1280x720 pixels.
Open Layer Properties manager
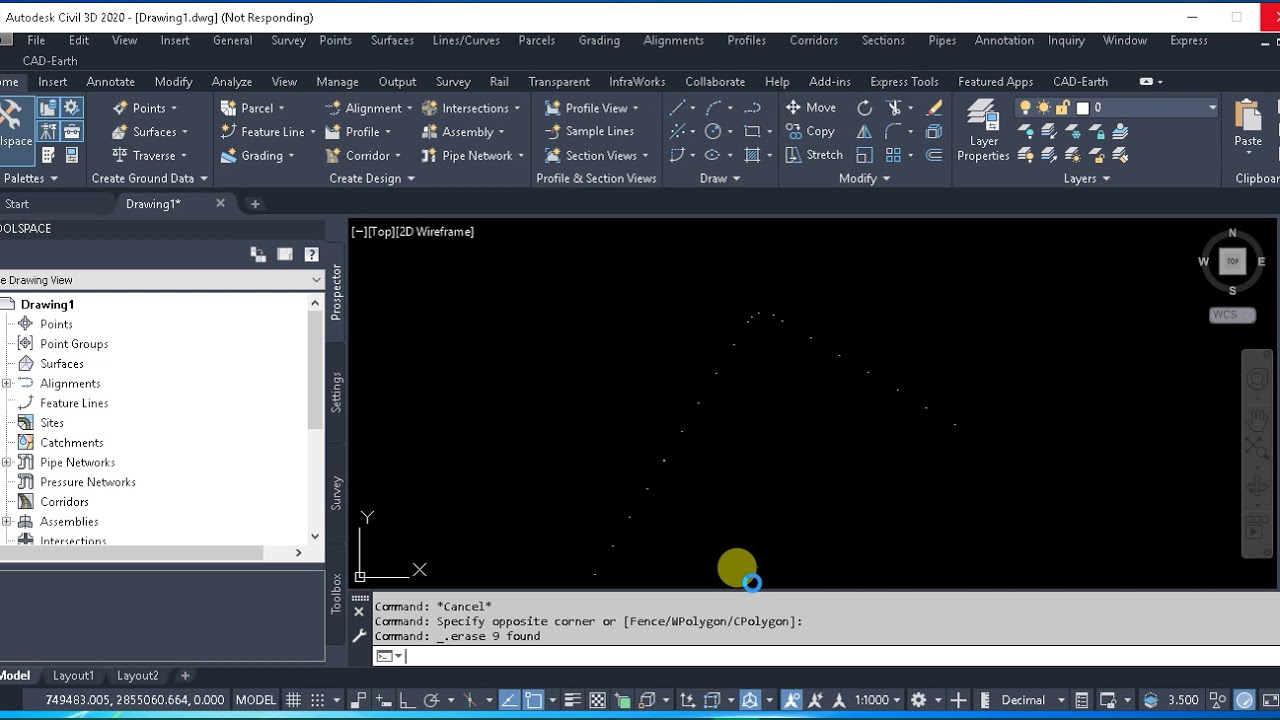tap(983, 131)
